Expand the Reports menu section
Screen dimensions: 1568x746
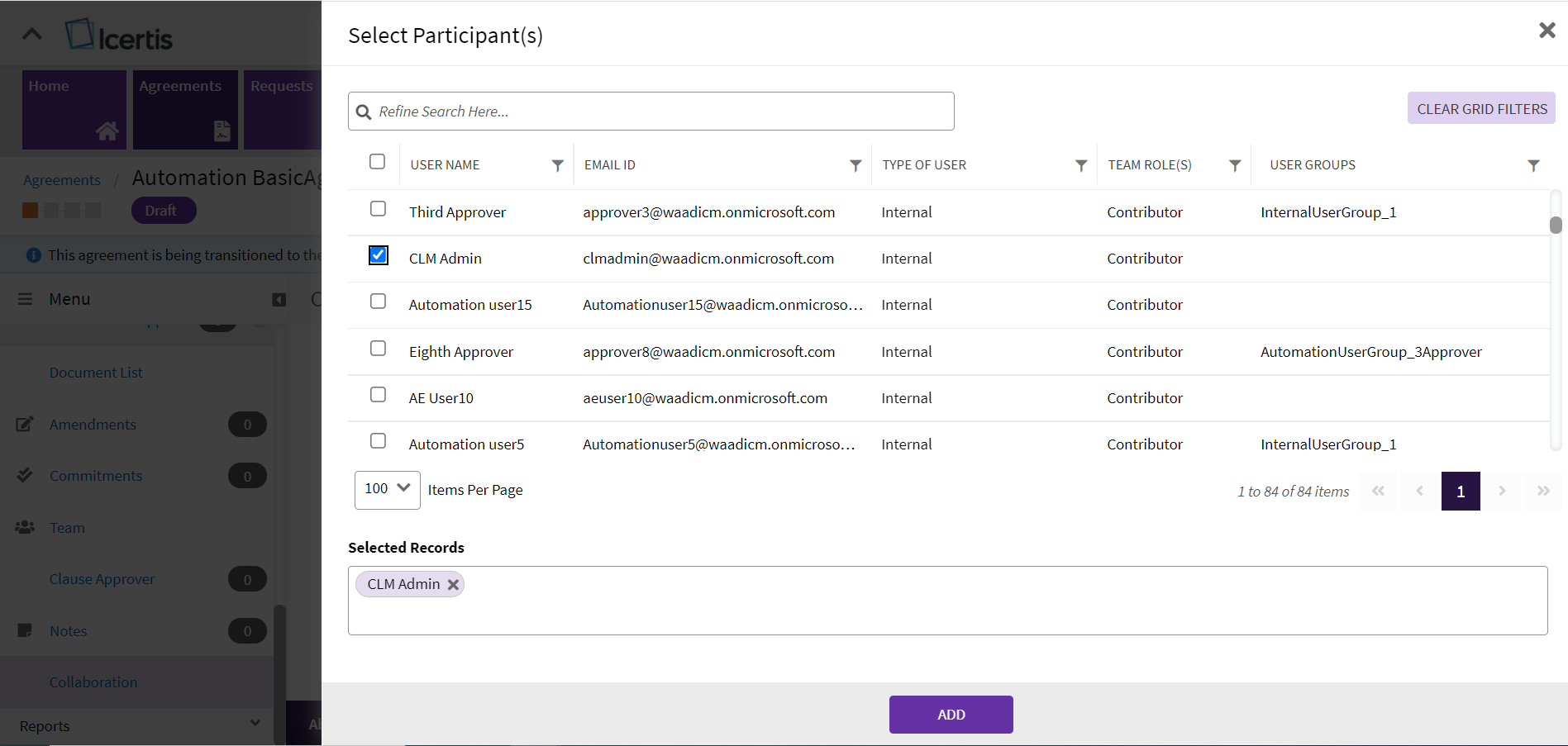pyautogui.click(x=255, y=724)
